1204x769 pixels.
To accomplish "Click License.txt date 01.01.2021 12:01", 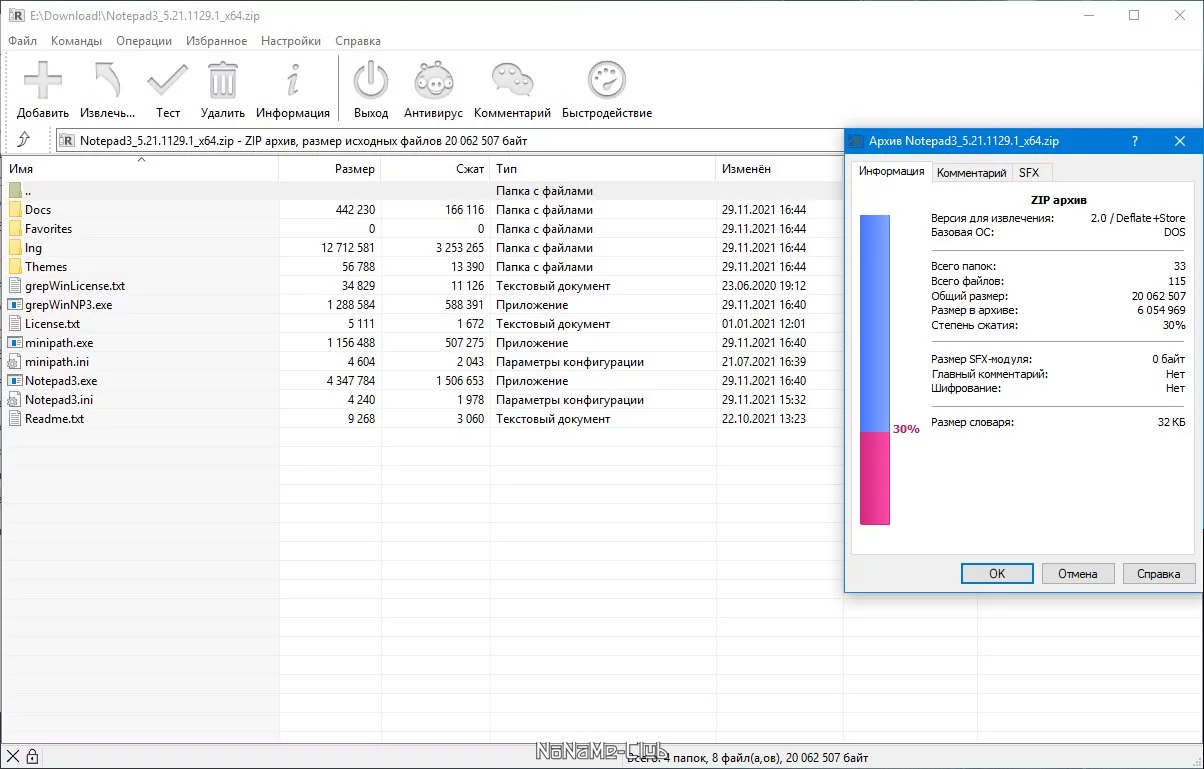I will (x=764, y=324).
